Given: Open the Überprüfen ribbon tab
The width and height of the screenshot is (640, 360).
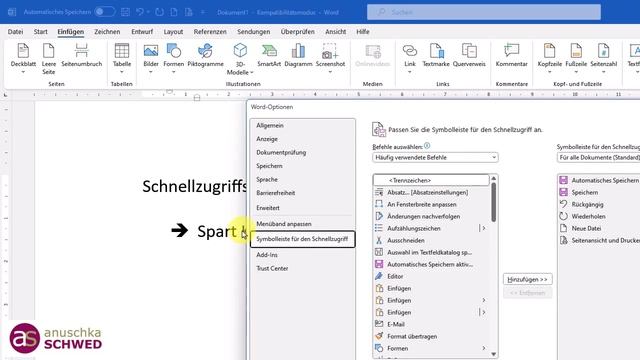Looking at the screenshot, I should tap(298, 31).
